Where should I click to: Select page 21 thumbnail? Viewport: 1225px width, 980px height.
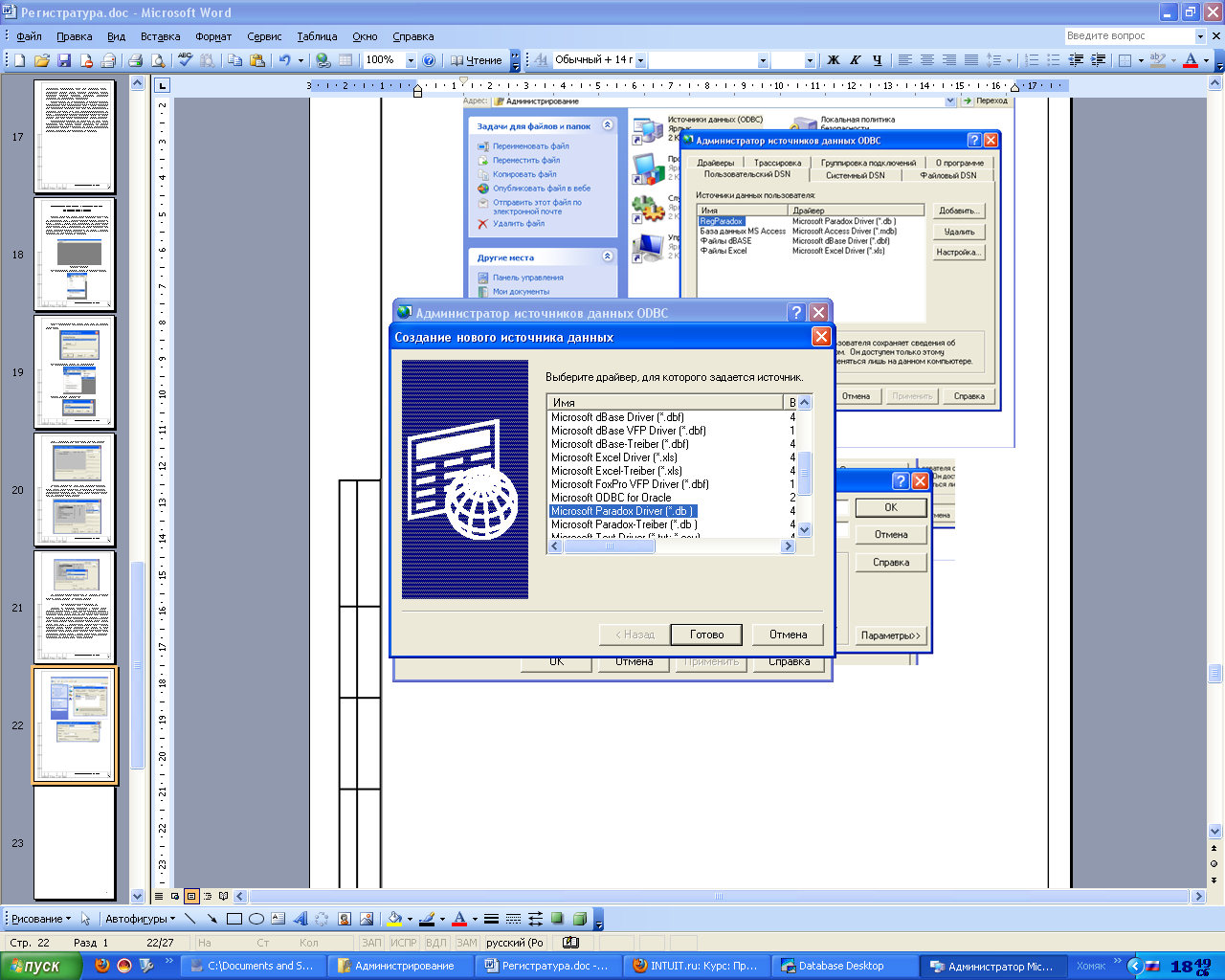(75, 608)
